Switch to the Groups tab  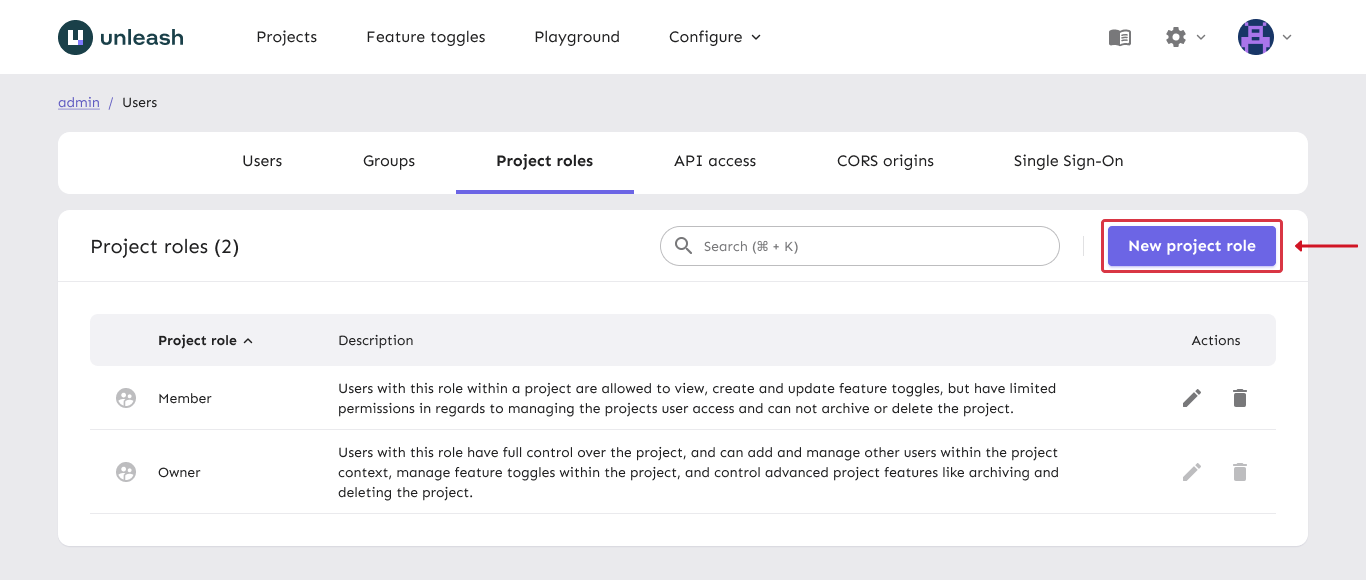[x=388, y=160]
